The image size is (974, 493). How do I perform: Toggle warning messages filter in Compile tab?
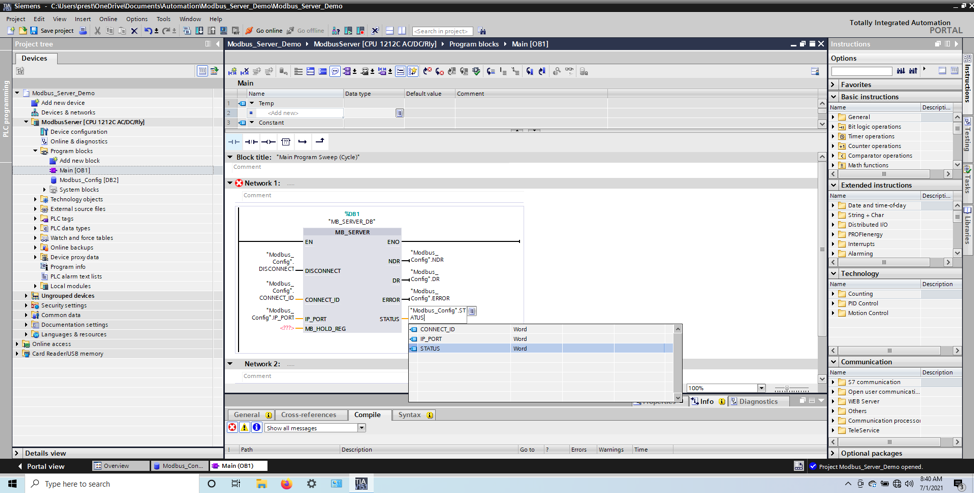tap(244, 428)
